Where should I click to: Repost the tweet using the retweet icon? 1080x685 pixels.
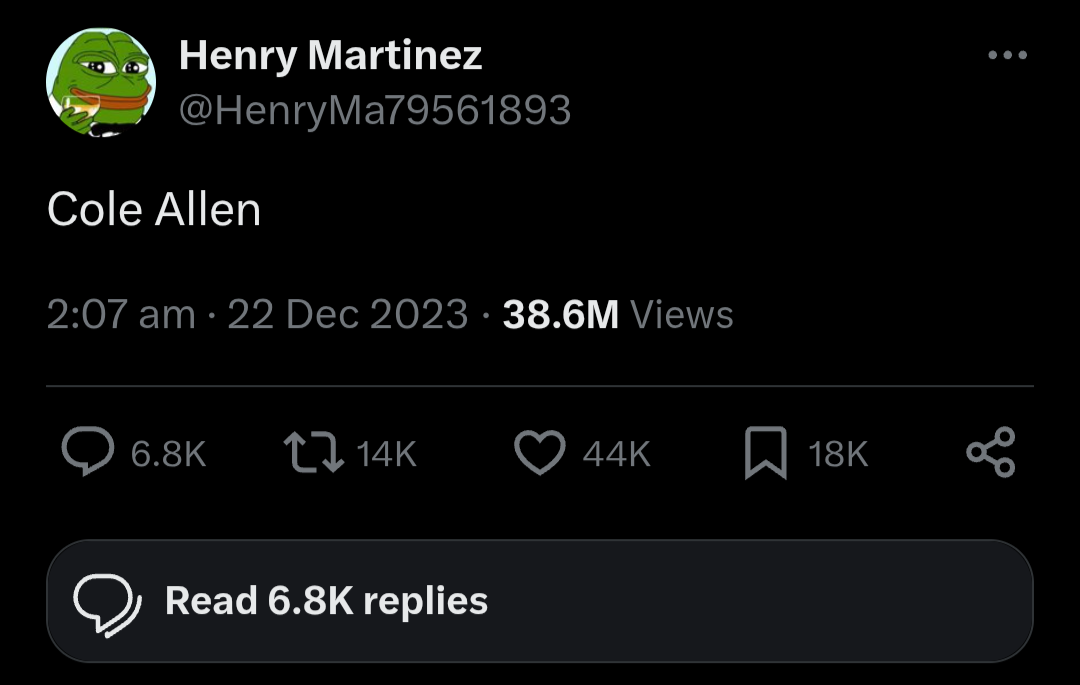pos(311,453)
